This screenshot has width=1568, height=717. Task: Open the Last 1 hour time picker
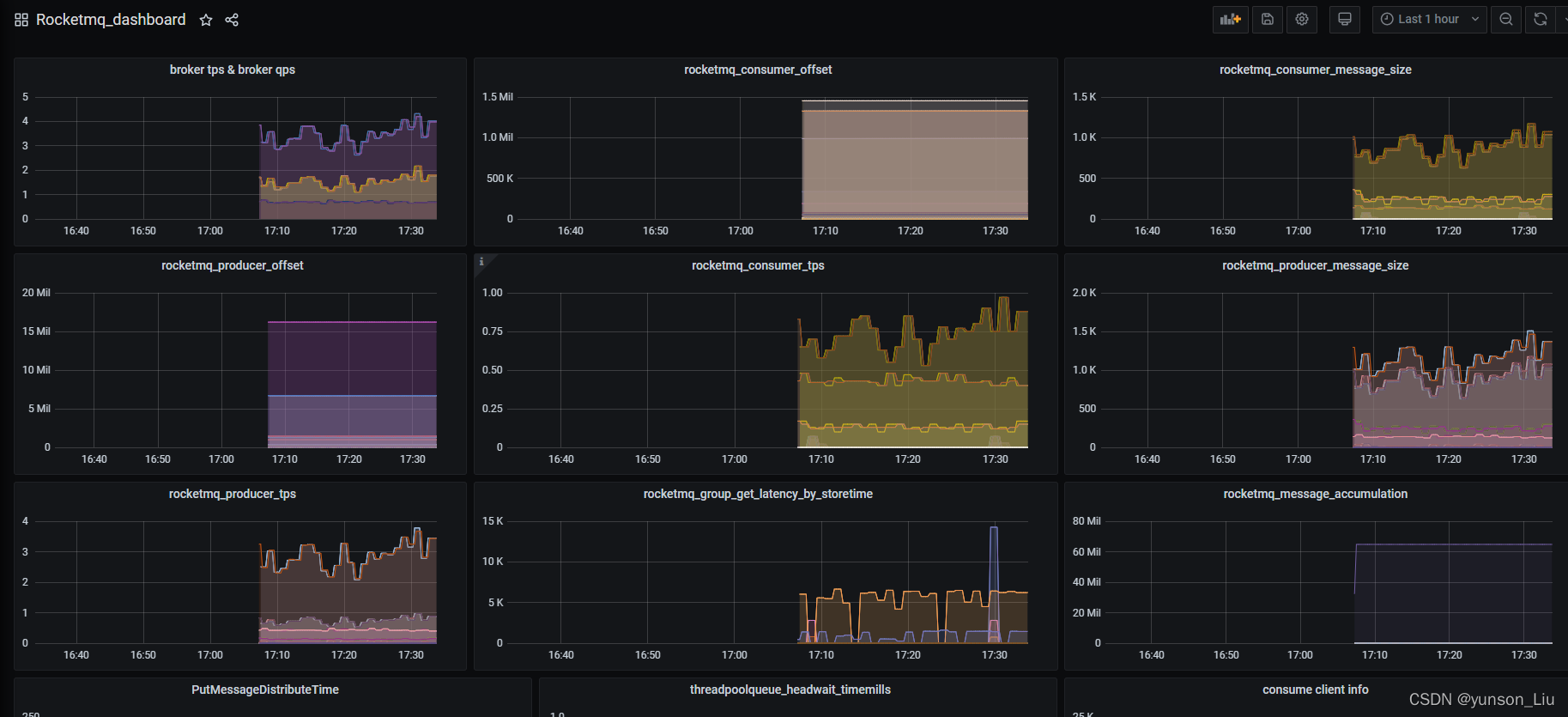tap(1430, 19)
